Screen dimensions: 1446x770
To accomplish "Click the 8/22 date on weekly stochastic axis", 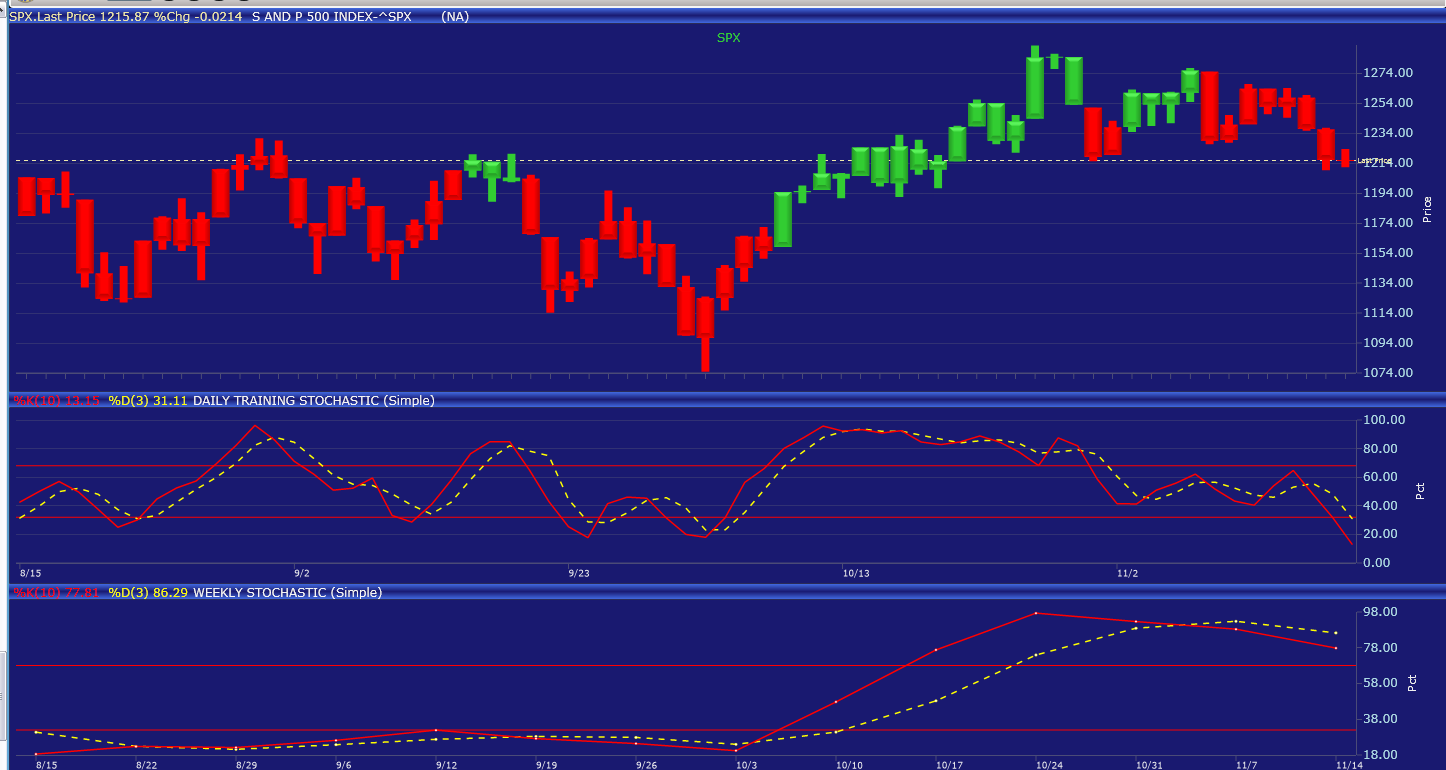I will click(x=146, y=765).
